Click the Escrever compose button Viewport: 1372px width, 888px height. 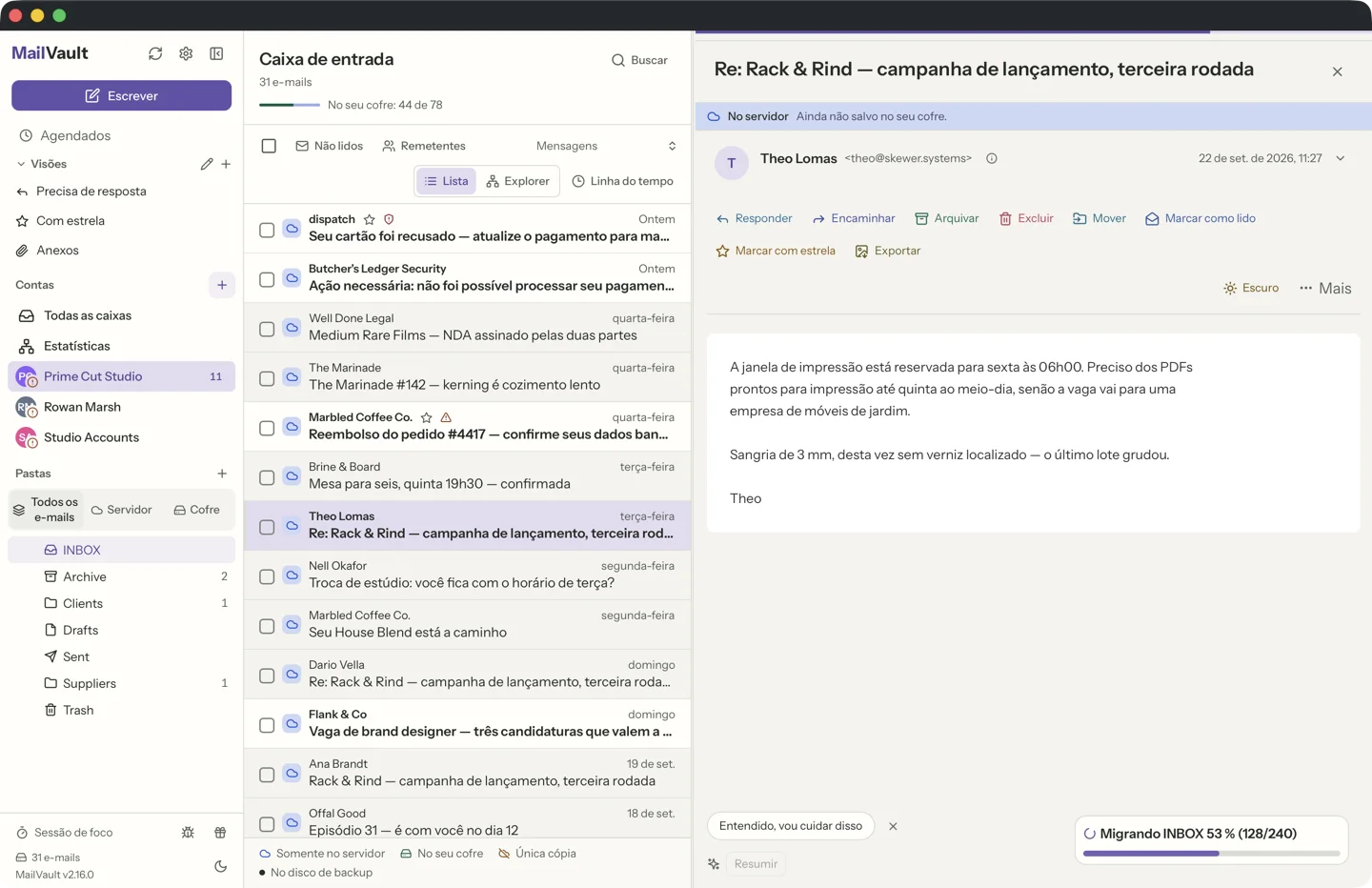(x=121, y=95)
